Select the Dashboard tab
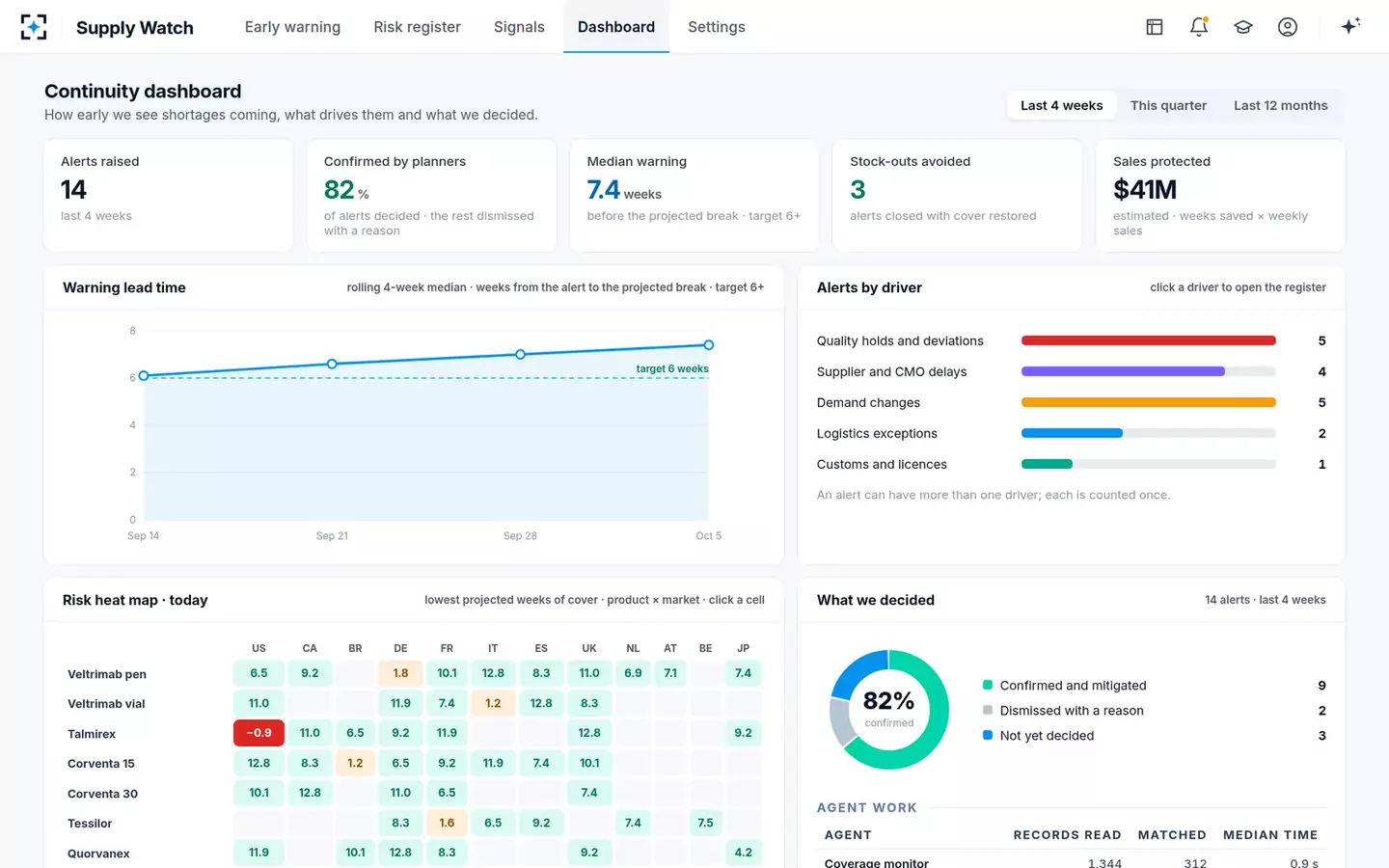1389x868 pixels. coord(616,27)
